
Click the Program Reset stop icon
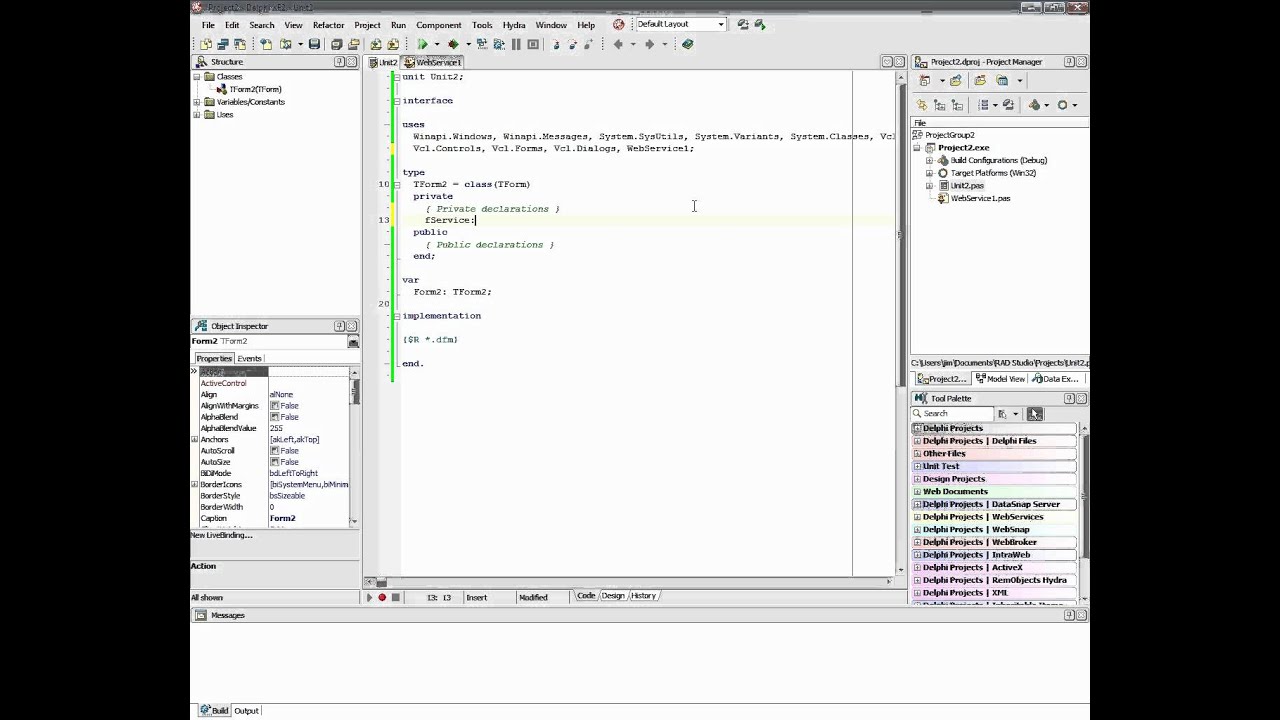tap(533, 44)
